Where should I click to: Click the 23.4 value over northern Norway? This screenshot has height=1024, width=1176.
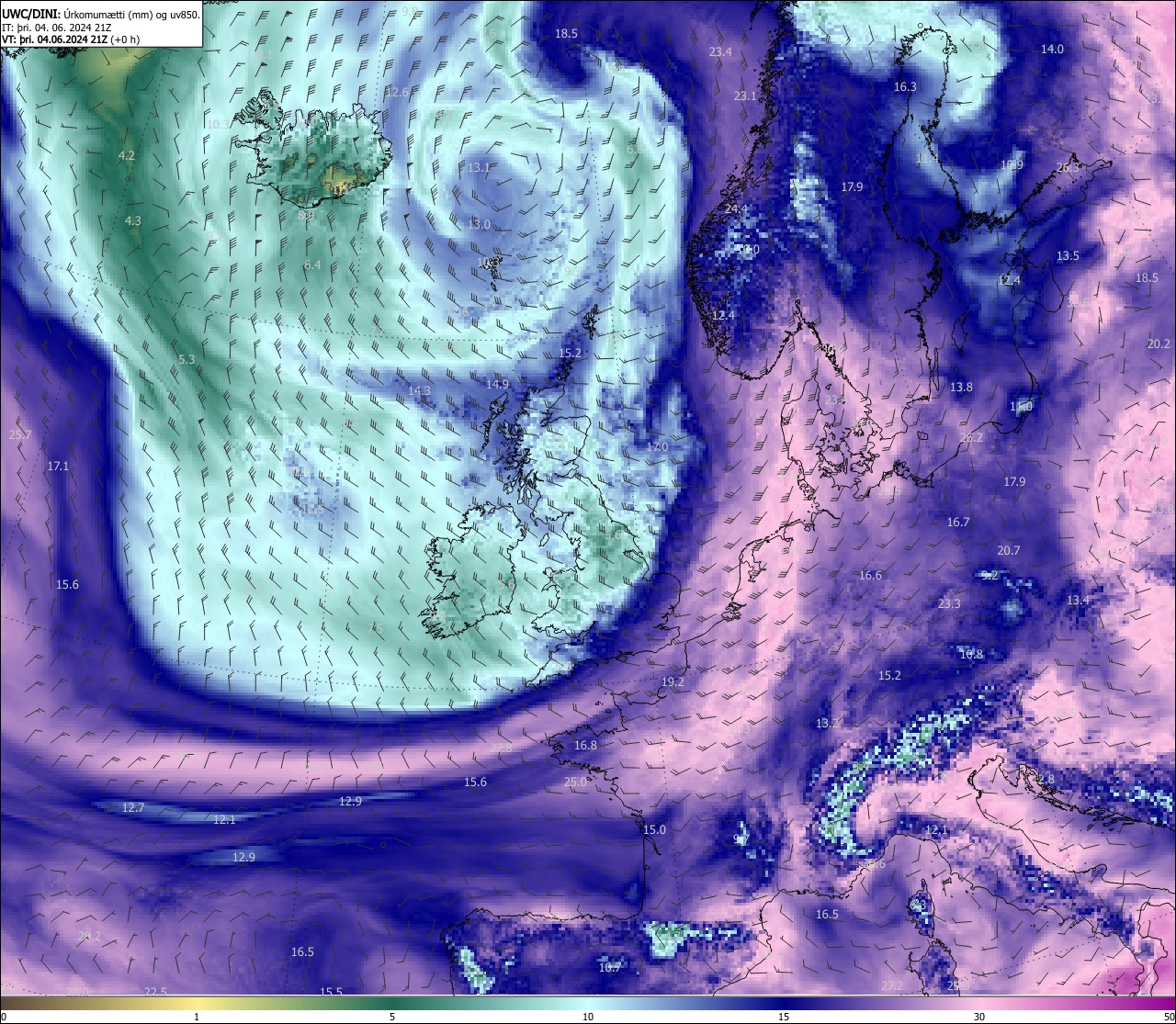click(x=720, y=52)
